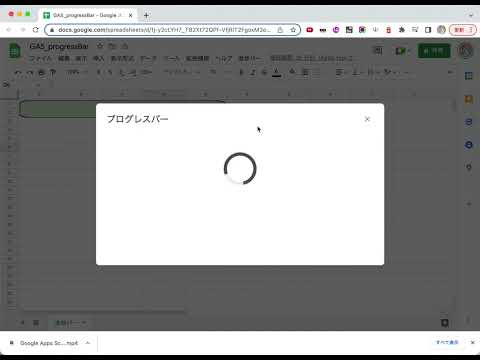
Task: Open the purple circular extension icon
Action: click(336, 30)
